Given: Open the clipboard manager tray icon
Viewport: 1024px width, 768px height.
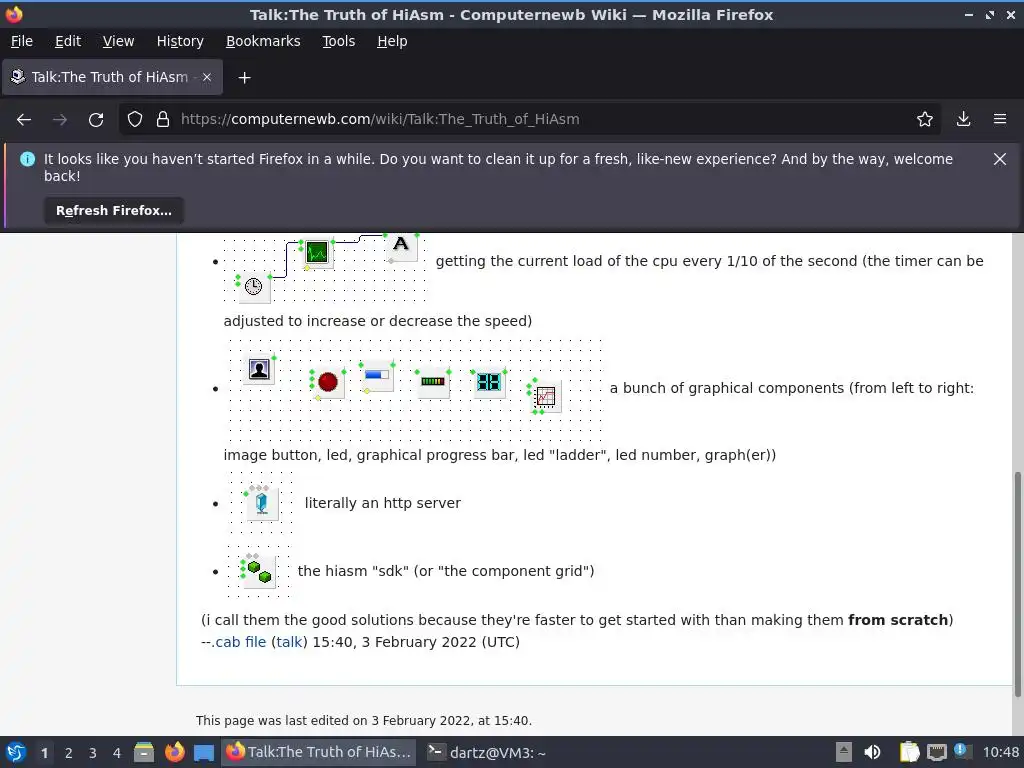Looking at the screenshot, I should tap(909, 752).
